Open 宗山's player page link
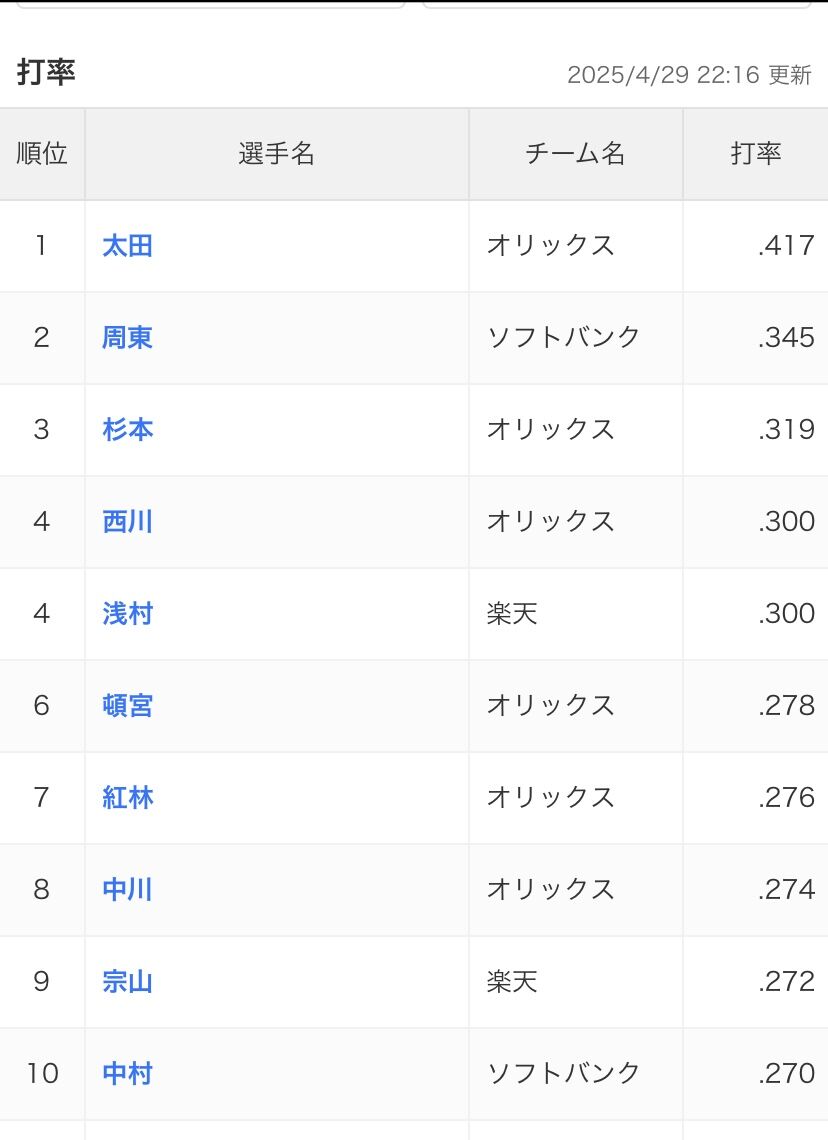Screen dimensions: 828x1140 127,982
